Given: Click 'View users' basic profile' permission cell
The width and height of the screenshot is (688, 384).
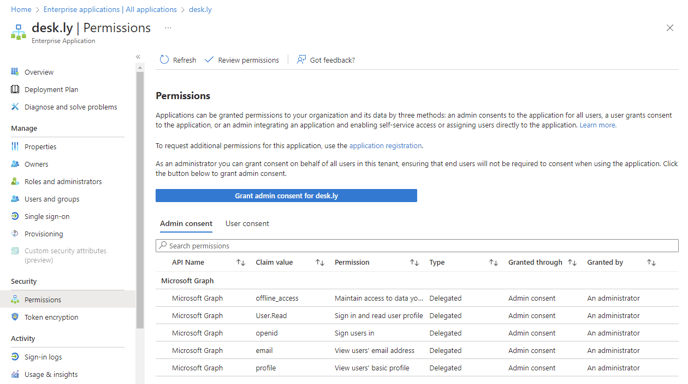Looking at the screenshot, I should [x=372, y=368].
